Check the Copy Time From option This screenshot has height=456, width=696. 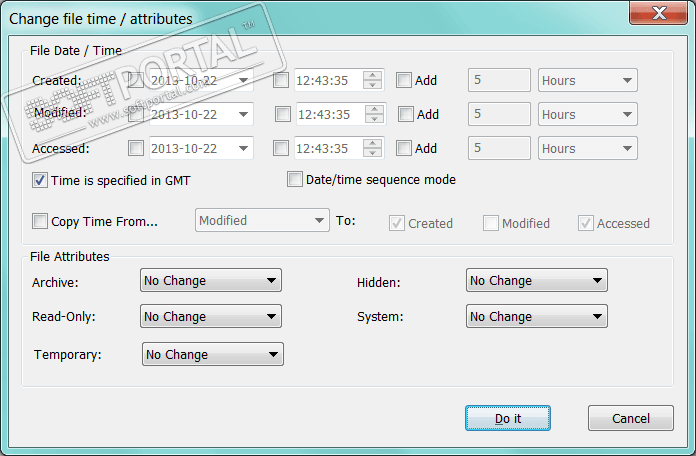(40, 221)
